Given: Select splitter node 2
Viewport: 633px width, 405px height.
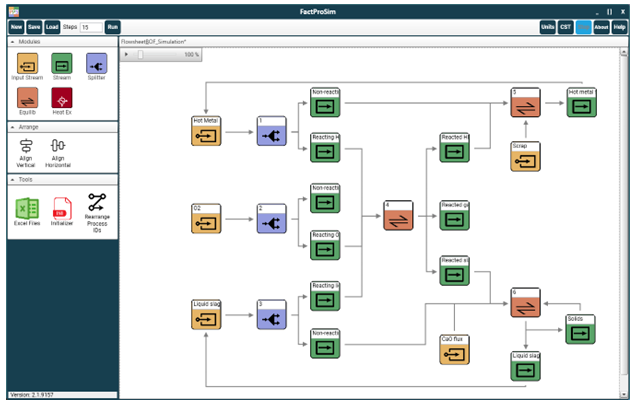Looking at the screenshot, I should click(272, 218).
